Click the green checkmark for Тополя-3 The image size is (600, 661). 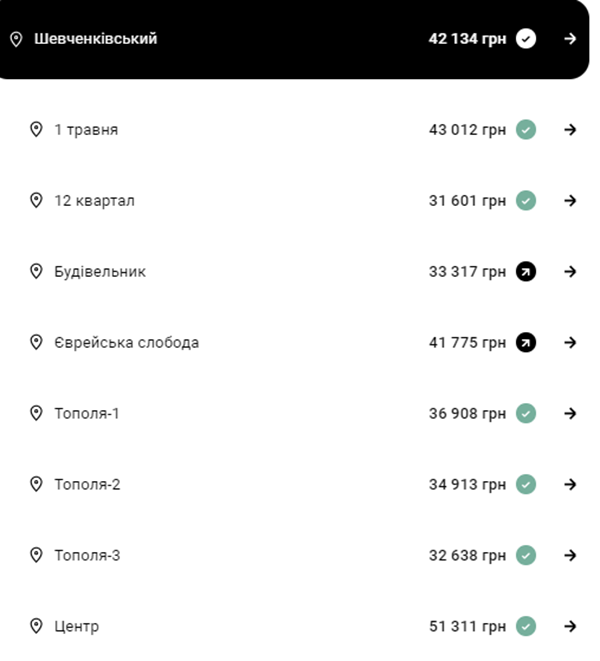click(526, 556)
